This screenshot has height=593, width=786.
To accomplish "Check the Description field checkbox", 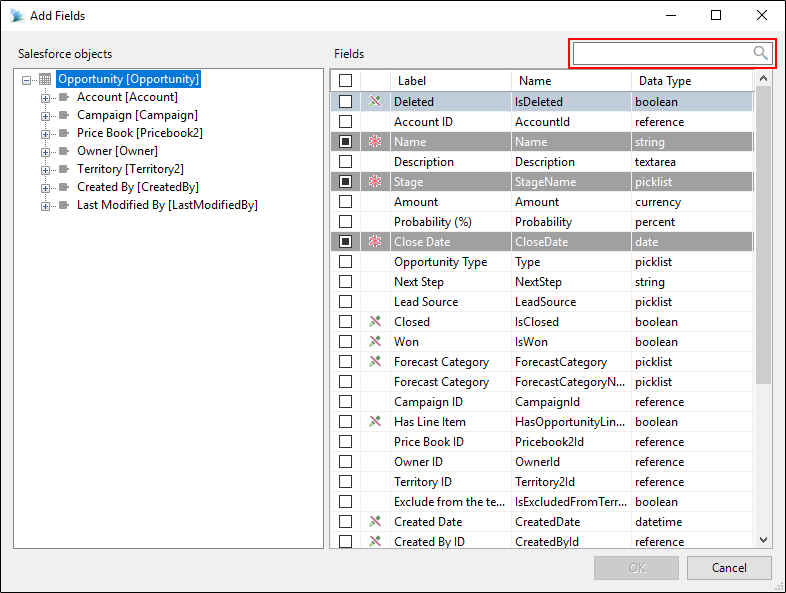I will pos(345,161).
